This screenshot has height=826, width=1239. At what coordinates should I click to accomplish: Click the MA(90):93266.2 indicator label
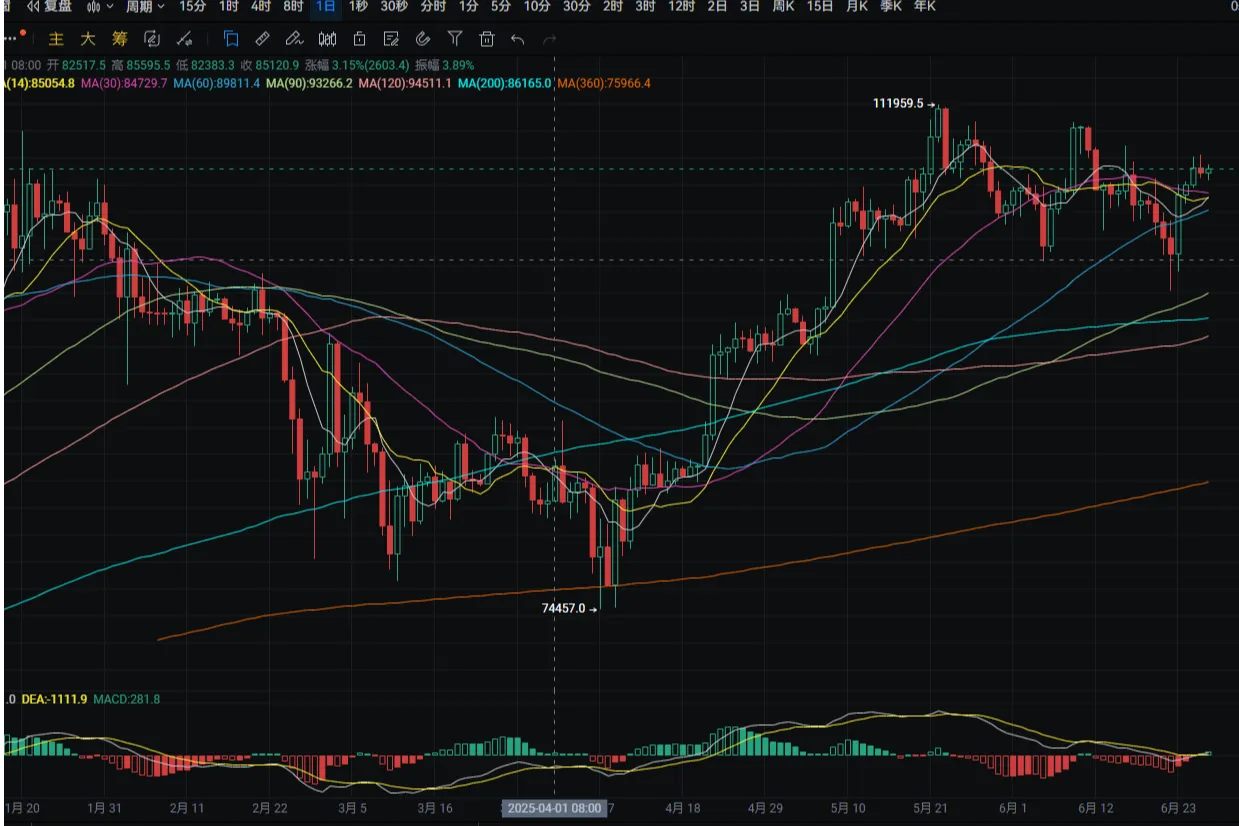(x=309, y=83)
